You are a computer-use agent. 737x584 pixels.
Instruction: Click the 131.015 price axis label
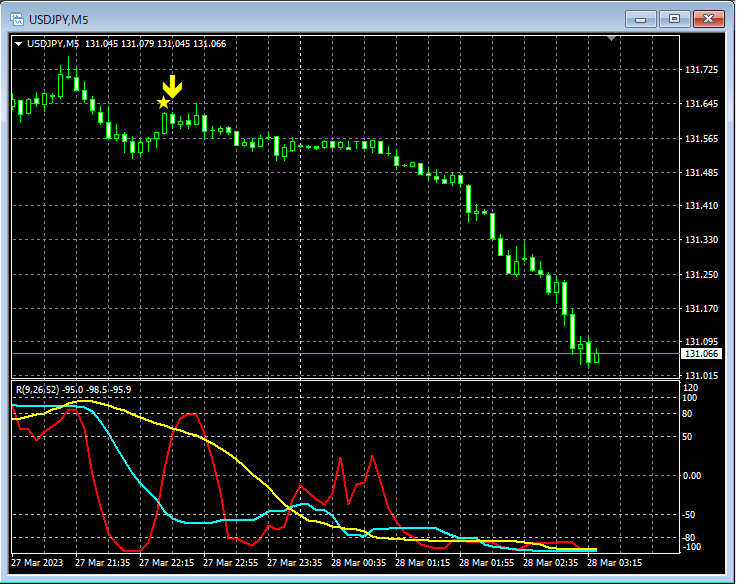pyautogui.click(x=701, y=375)
